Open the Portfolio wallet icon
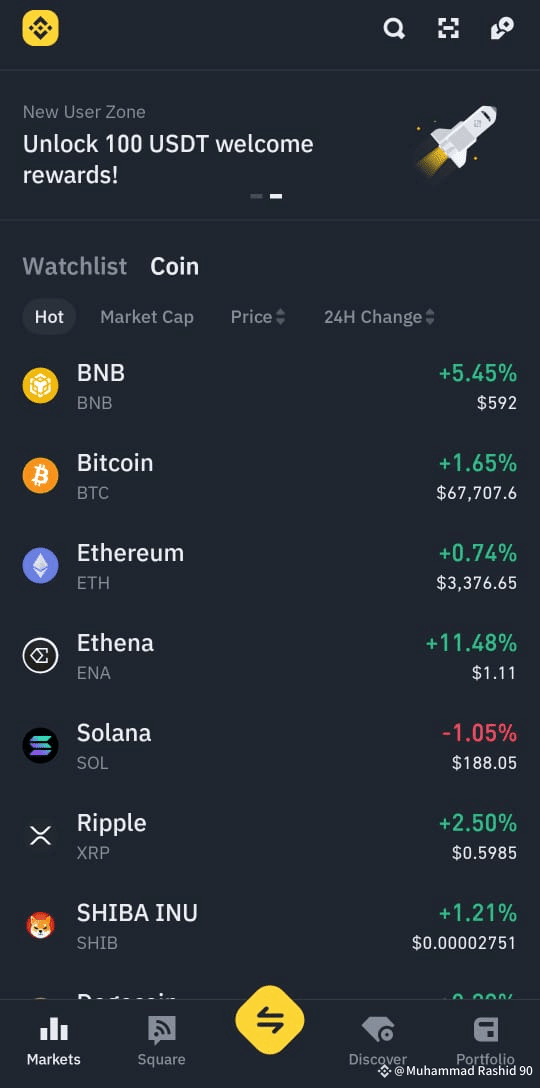Image resolution: width=540 pixels, height=1088 pixels. (x=486, y=1029)
